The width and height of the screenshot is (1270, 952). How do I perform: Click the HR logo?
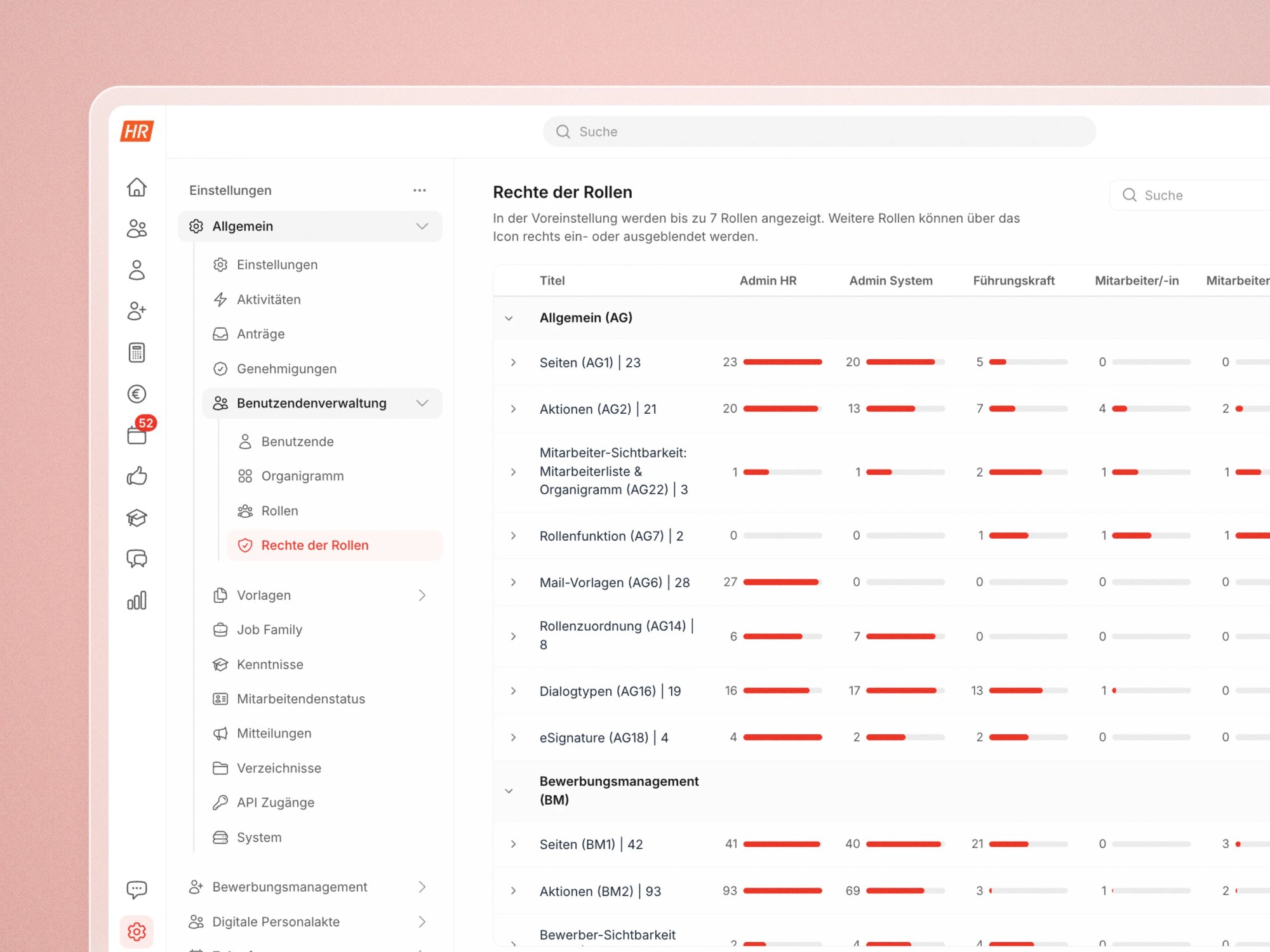[x=137, y=131]
